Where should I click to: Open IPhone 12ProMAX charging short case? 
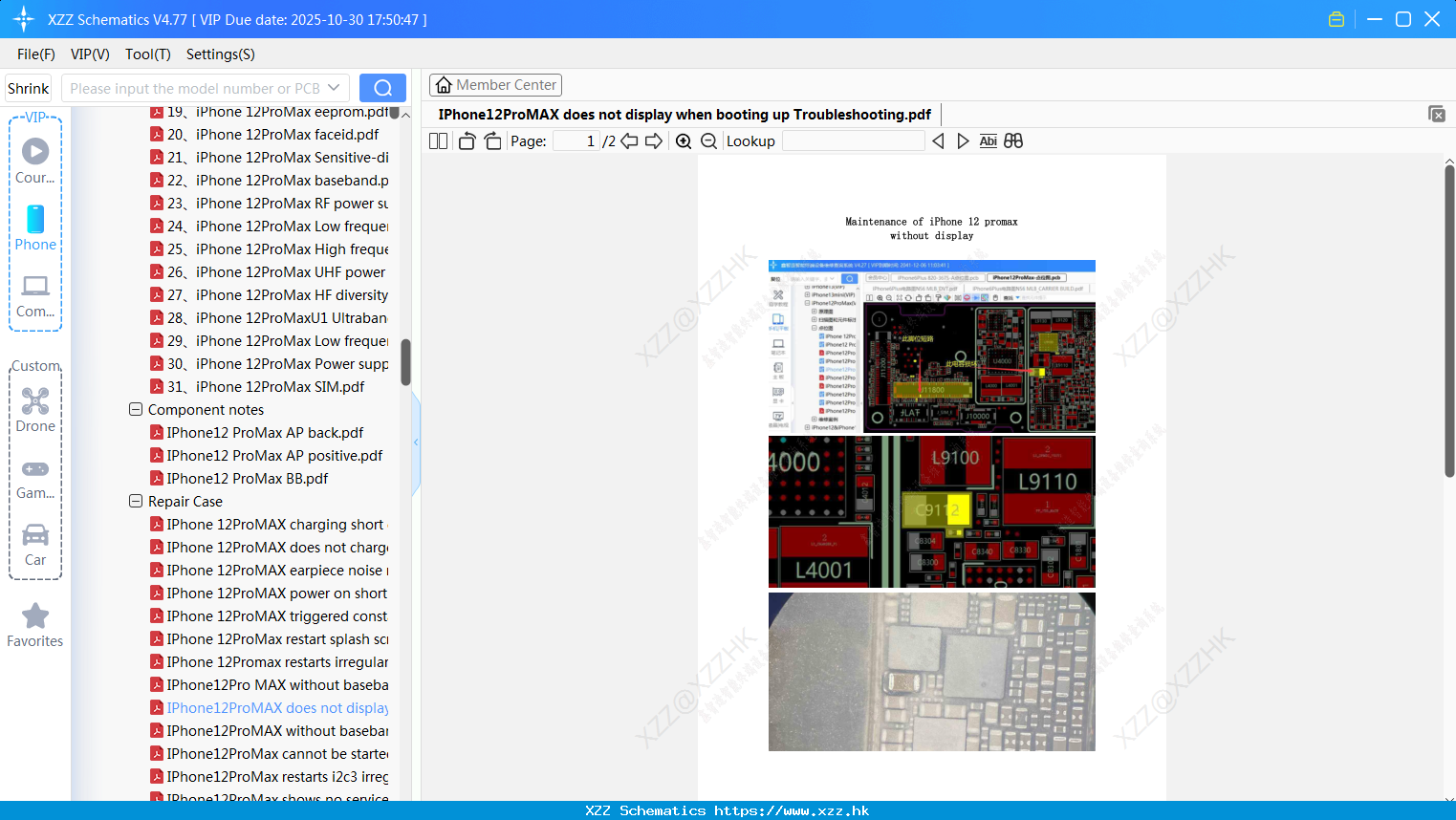tap(268, 525)
